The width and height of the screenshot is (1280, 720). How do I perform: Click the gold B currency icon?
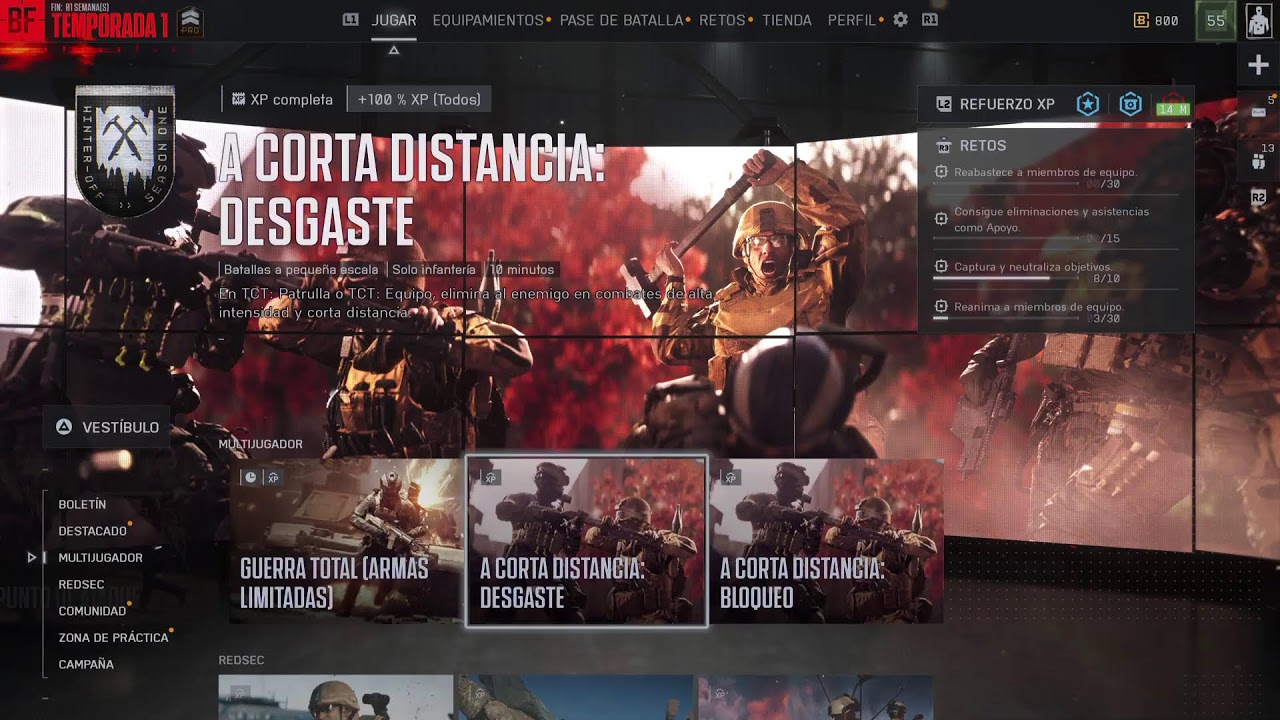(1141, 20)
